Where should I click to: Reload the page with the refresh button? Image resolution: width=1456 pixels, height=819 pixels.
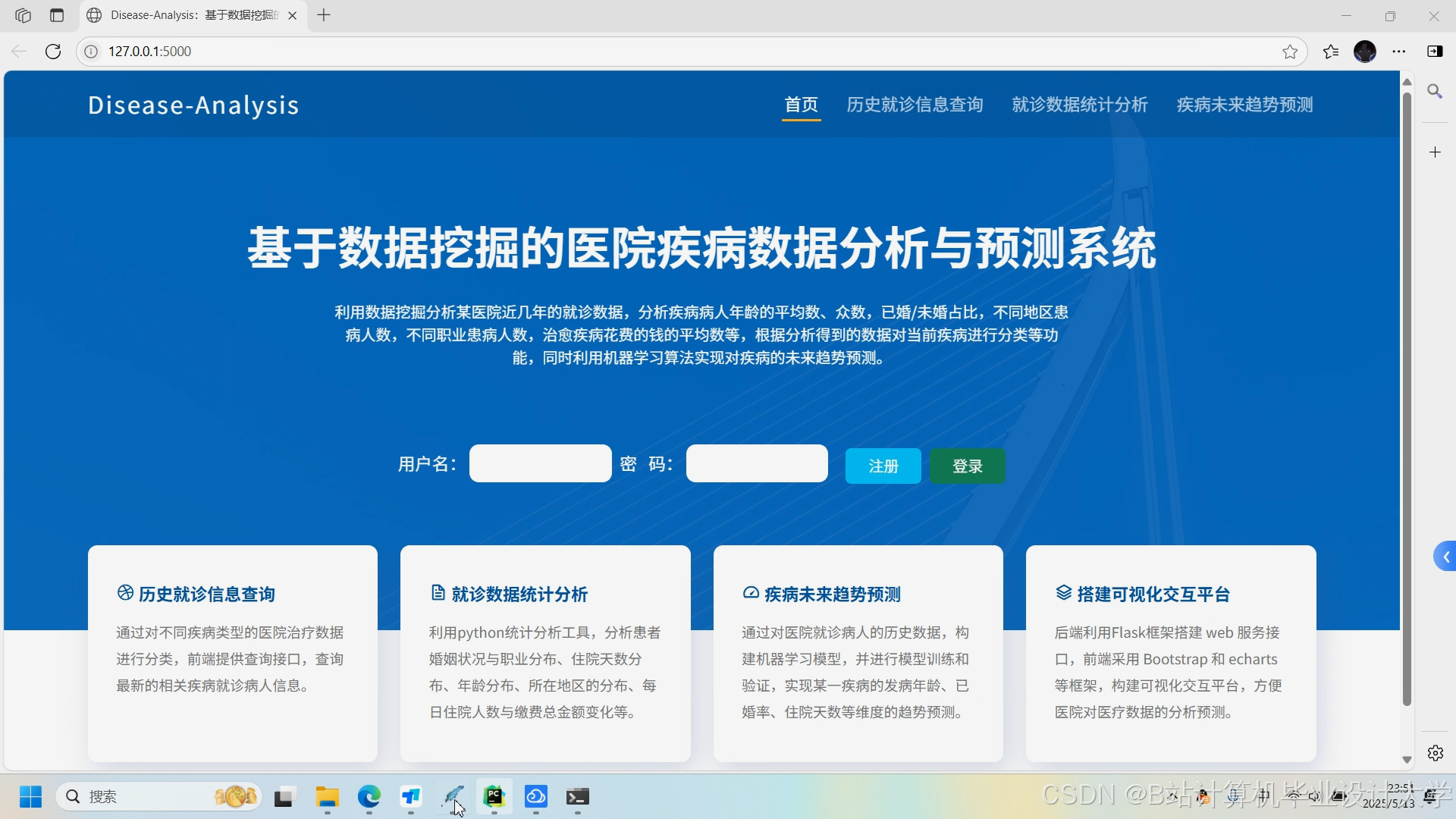coord(53,51)
